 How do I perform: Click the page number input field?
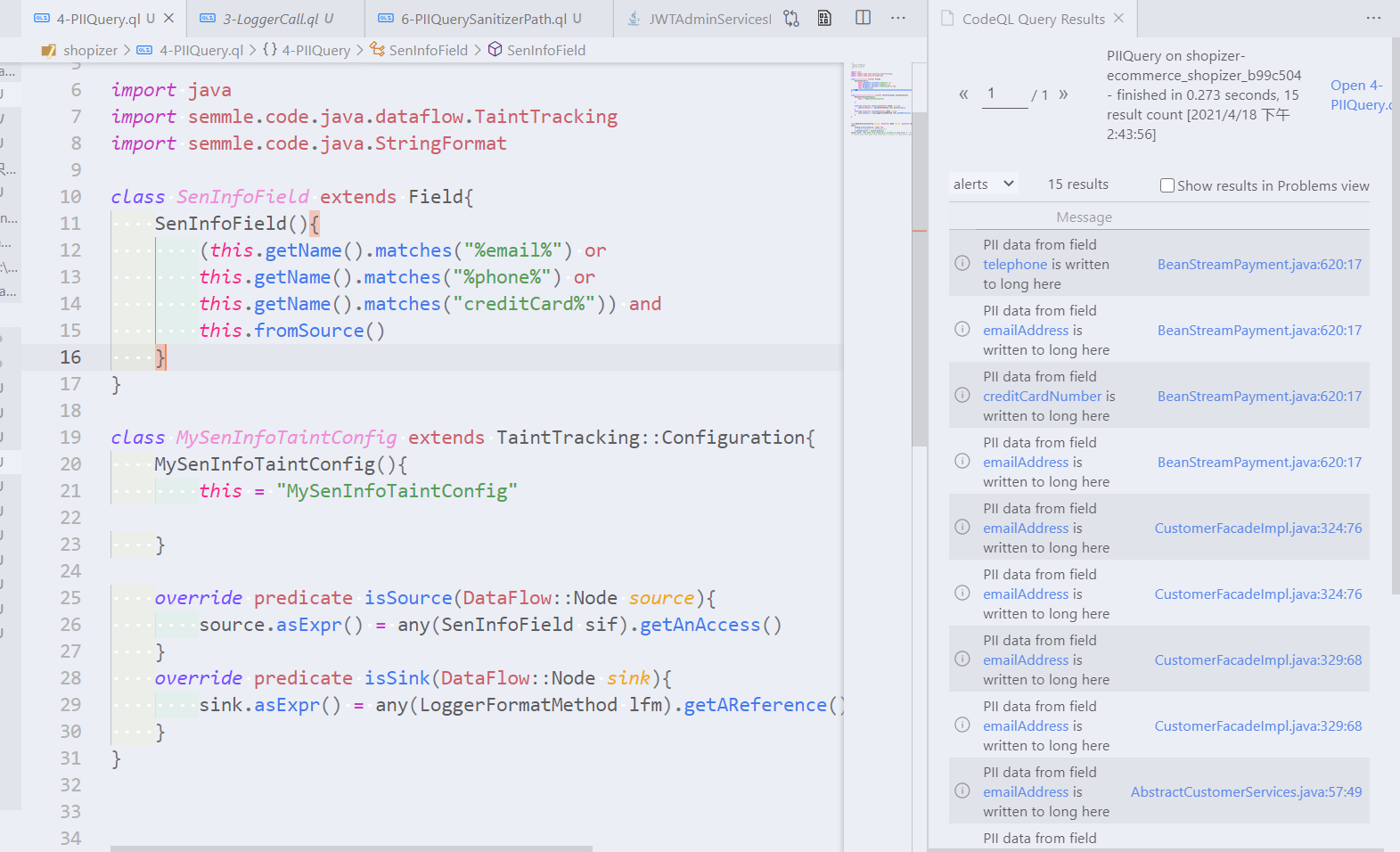(x=1005, y=94)
